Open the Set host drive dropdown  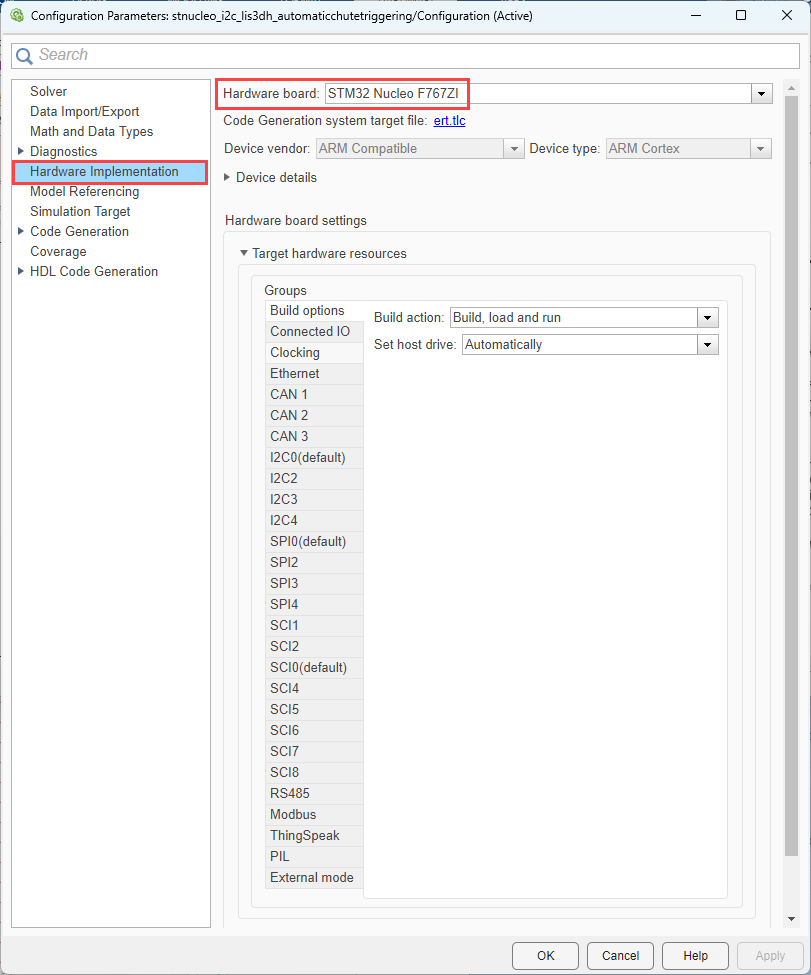point(707,344)
